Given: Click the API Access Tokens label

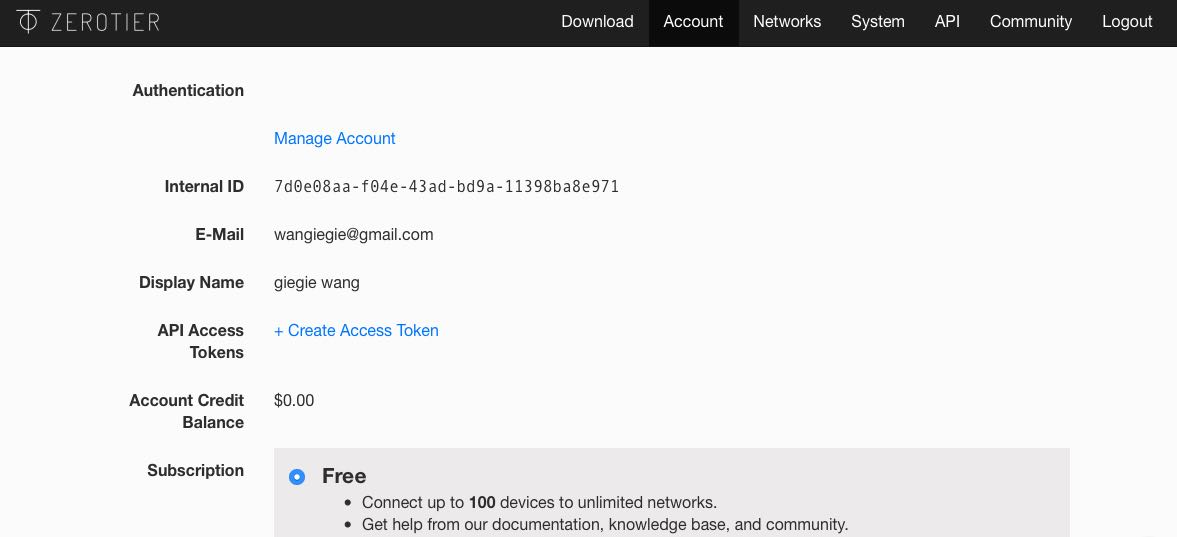Looking at the screenshot, I should pyautogui.click(x=200, y=342).
